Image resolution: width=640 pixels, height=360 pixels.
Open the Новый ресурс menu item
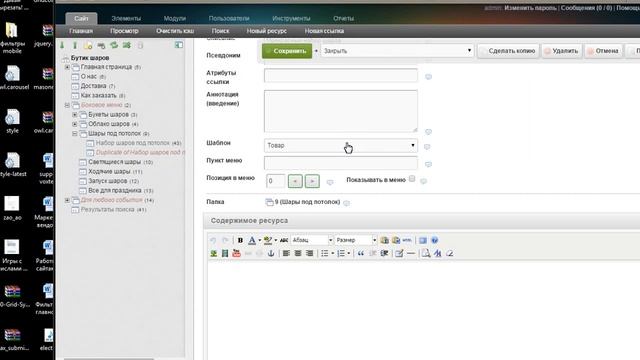267,31
